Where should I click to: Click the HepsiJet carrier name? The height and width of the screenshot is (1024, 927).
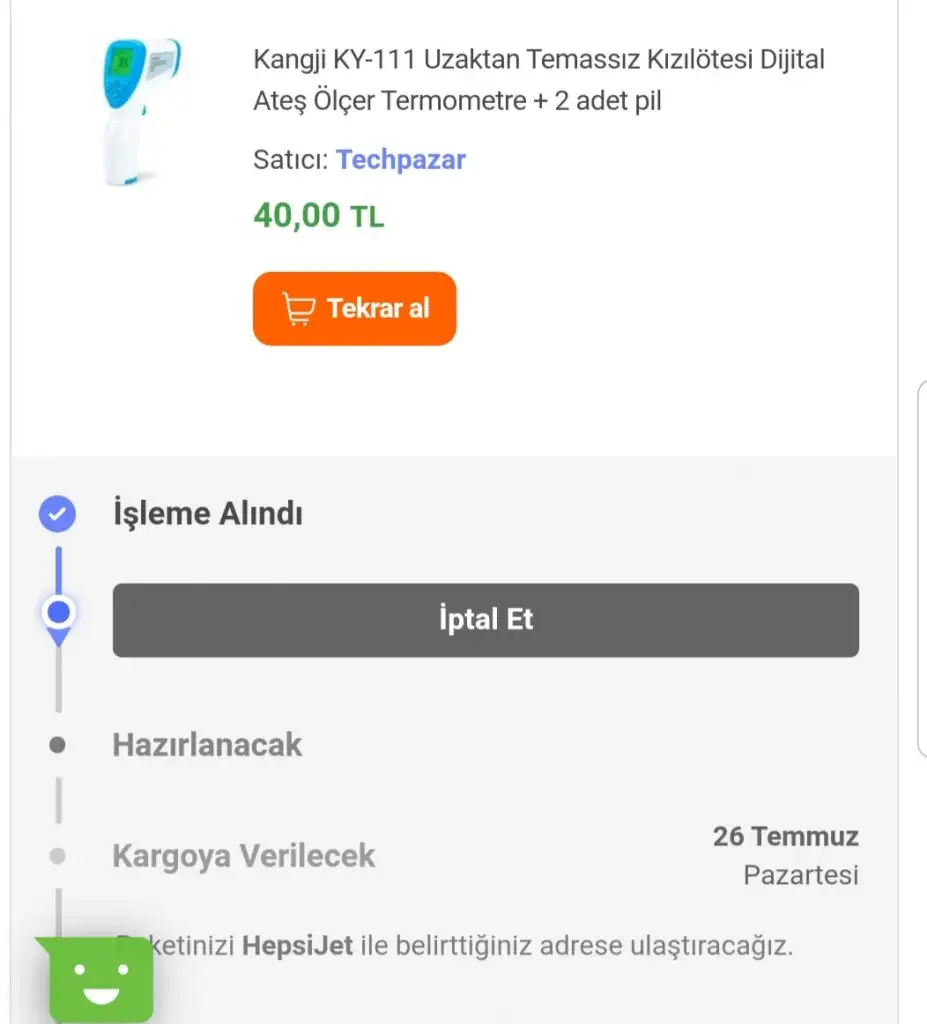pyautogui.click(x=297, y=945)
